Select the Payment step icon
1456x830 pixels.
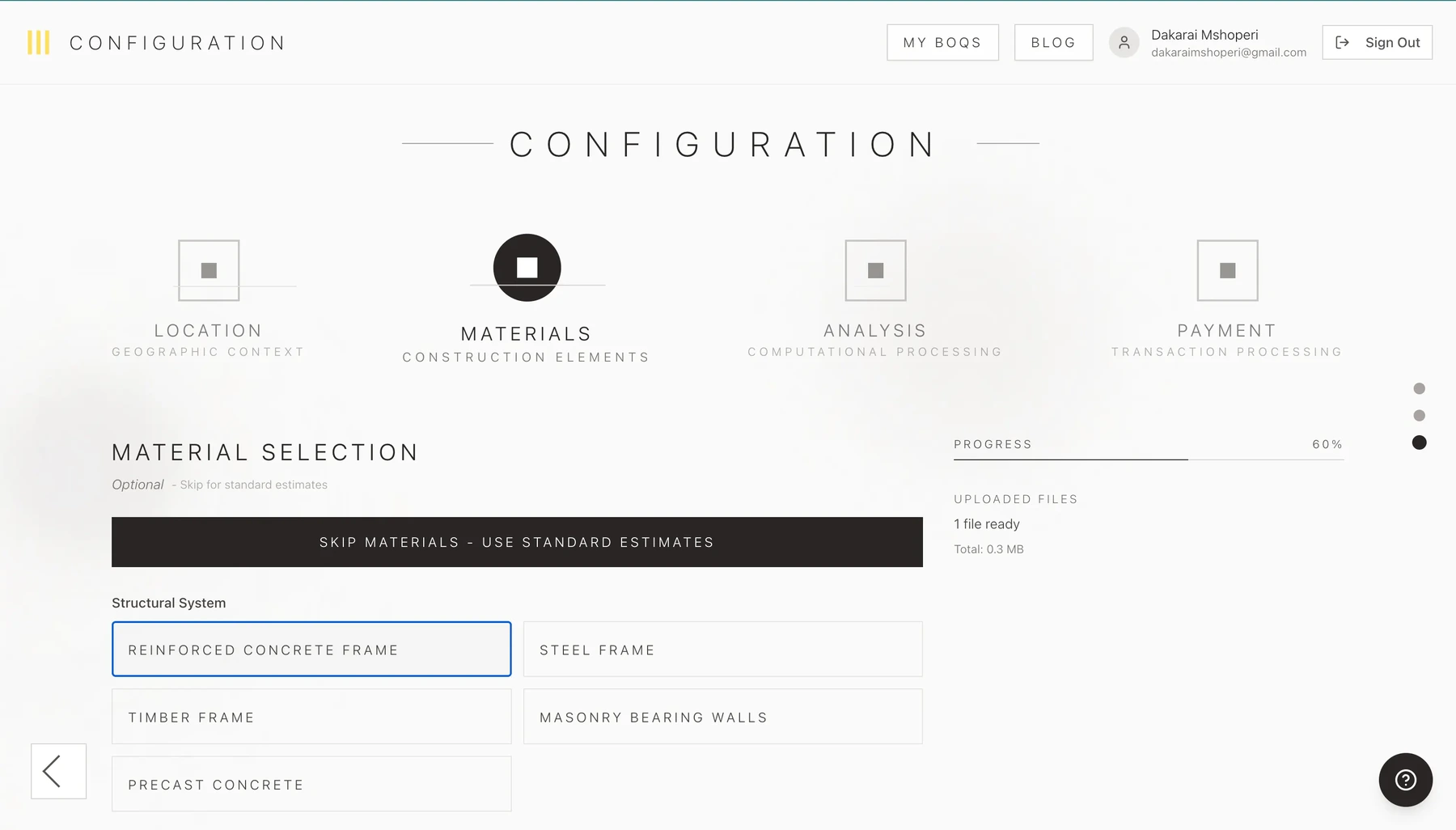click(x=1227, y=270)
